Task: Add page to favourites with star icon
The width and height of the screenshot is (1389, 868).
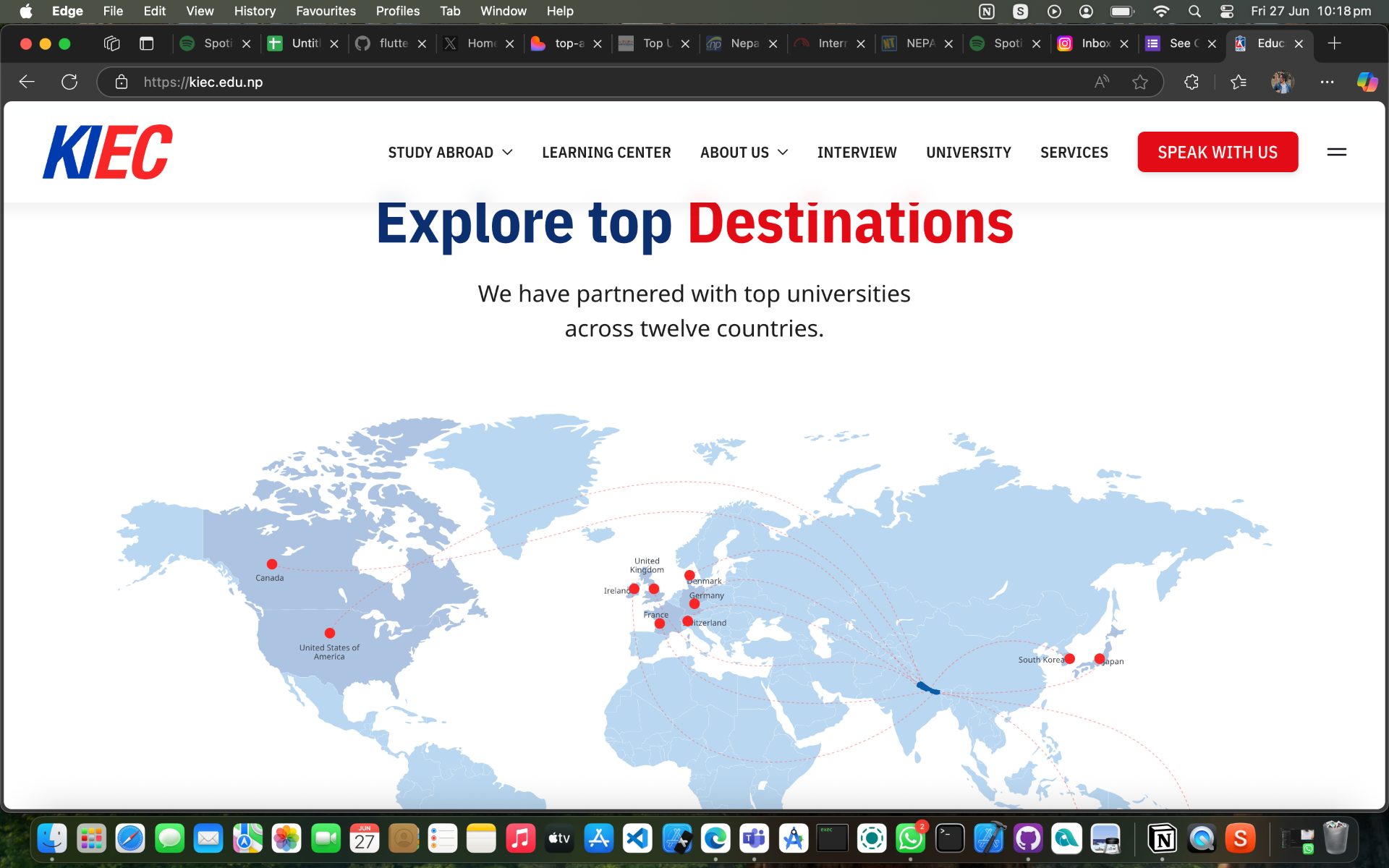Action: pyautogui.click(x=1140, y=82)
